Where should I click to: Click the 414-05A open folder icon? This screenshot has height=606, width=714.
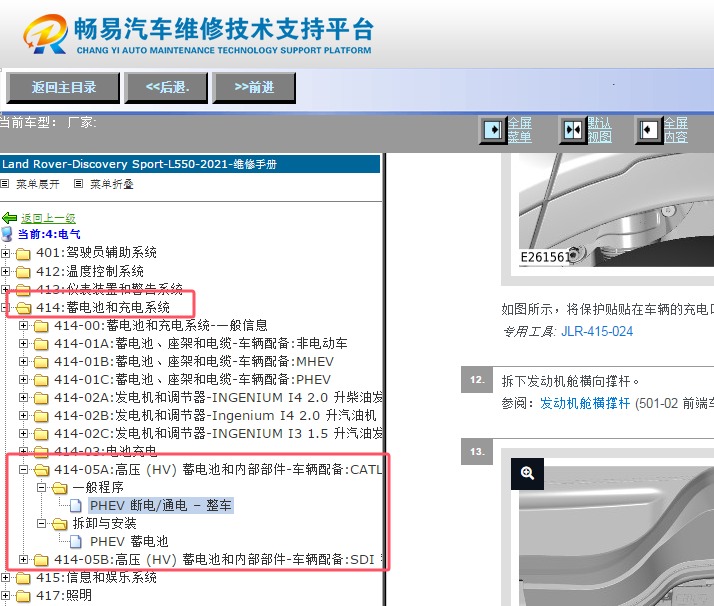click(42, 470)
